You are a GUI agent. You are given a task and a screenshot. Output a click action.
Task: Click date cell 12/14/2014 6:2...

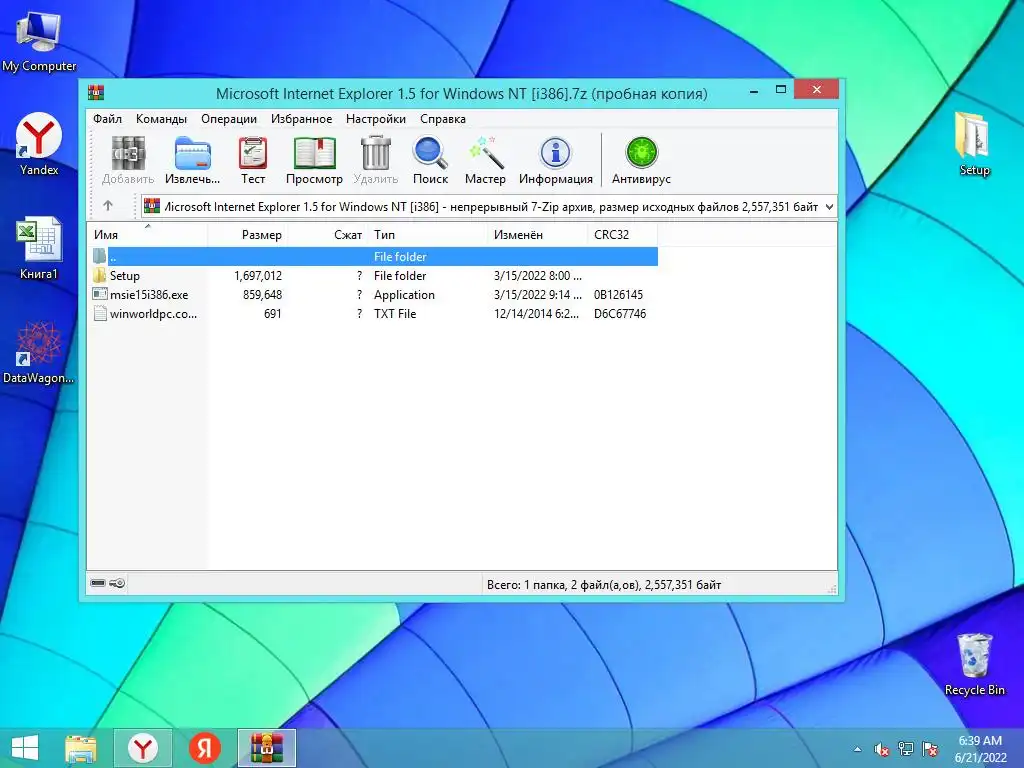(x=536, y=313)
